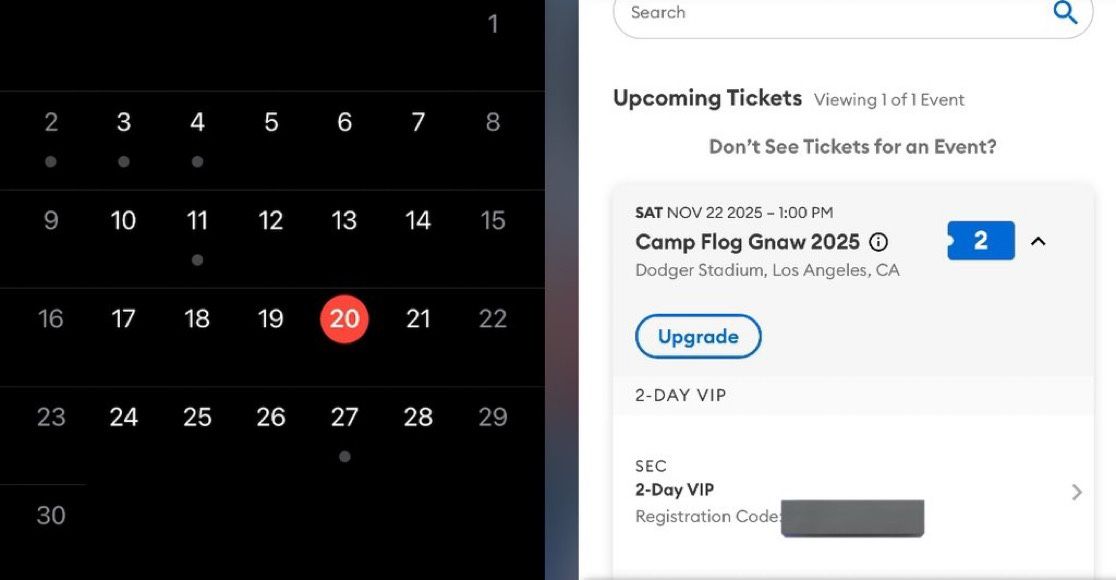Select November 30 on the calendar
Screen dimensions: 1116x580
click(50, 515)
